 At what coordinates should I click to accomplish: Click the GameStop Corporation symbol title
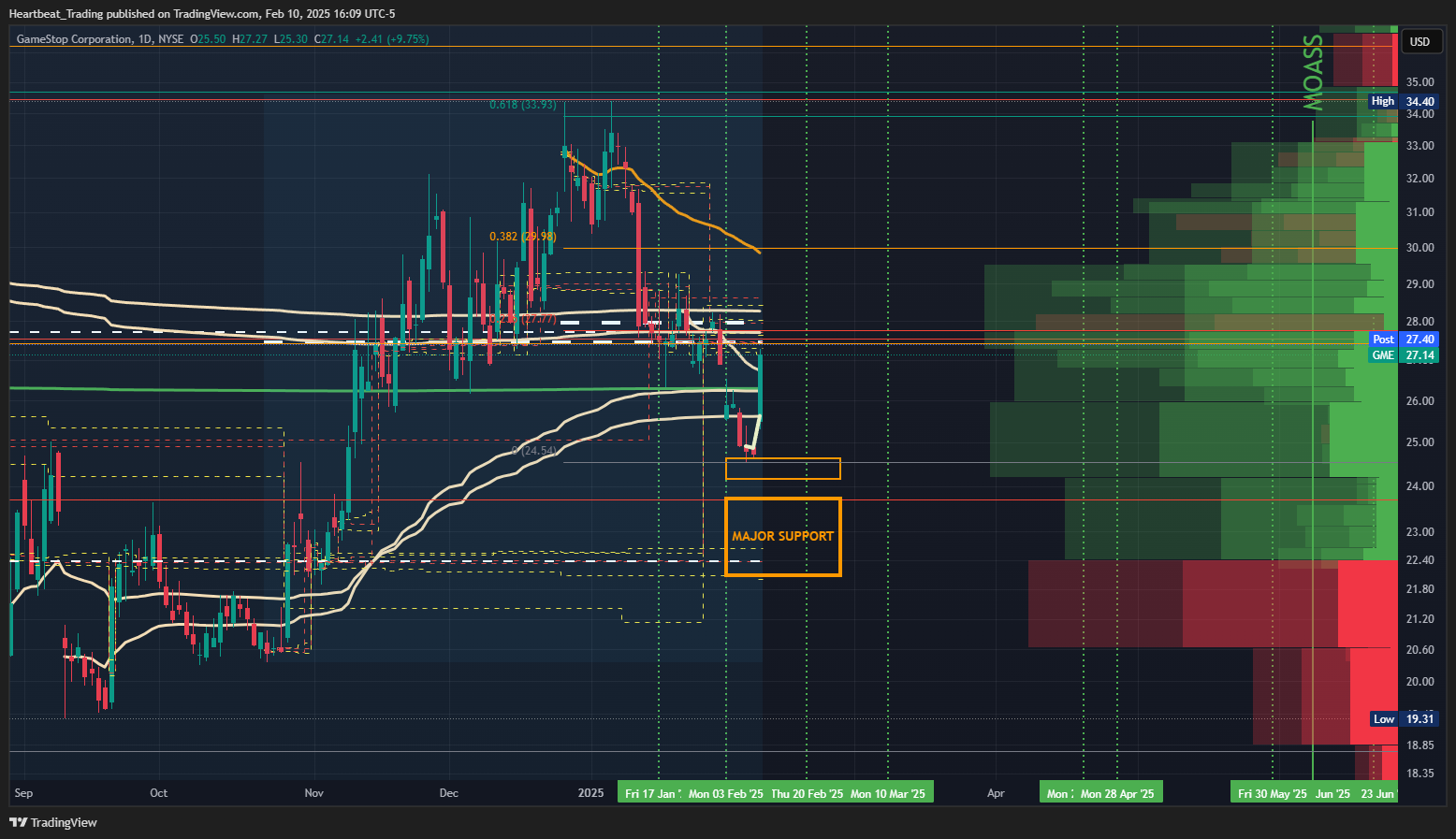(x=74, y=39)
